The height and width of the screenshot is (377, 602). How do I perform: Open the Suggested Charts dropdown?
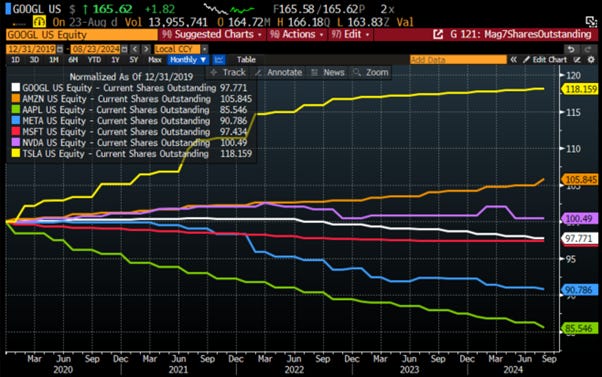click(211, 35)
